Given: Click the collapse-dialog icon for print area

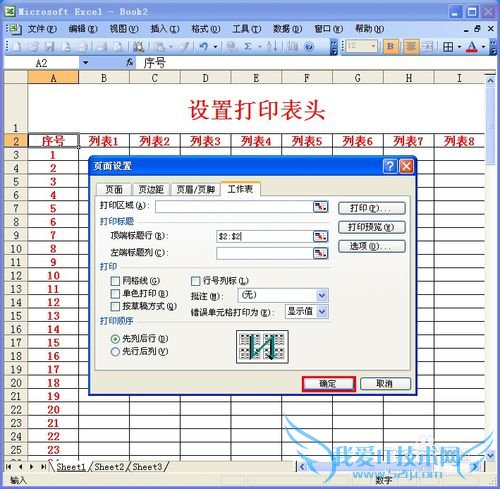Looking at the screenshot, I should [320, 207].
